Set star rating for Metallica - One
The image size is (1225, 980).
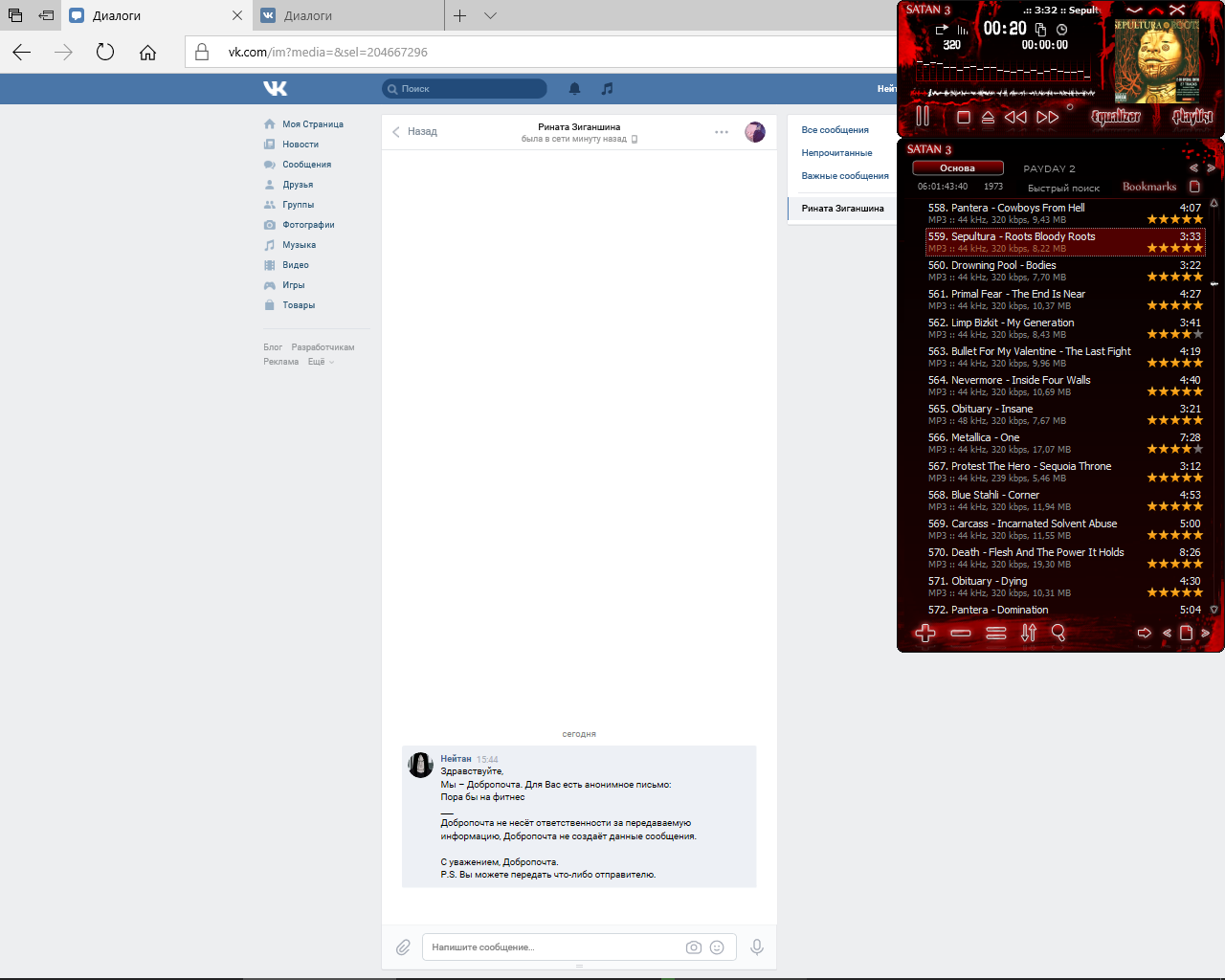point(1175,449)
